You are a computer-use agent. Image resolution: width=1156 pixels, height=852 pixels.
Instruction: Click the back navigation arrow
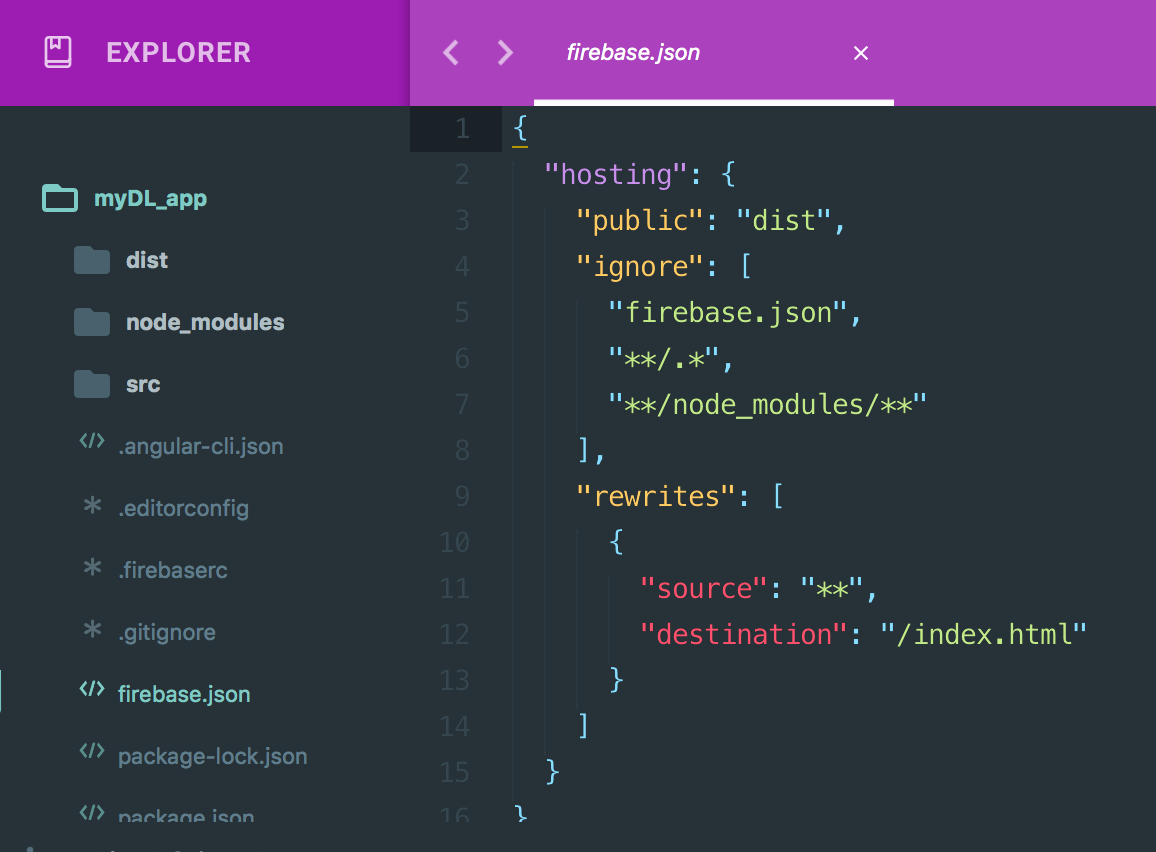tap(450, 52)
